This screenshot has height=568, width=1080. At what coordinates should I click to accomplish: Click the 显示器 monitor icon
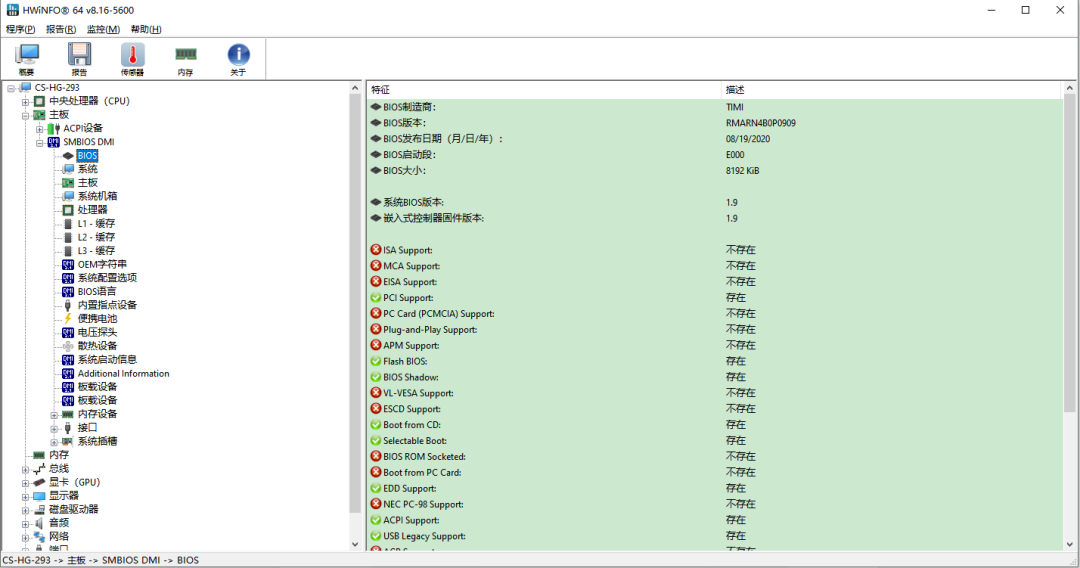[39, 496]
